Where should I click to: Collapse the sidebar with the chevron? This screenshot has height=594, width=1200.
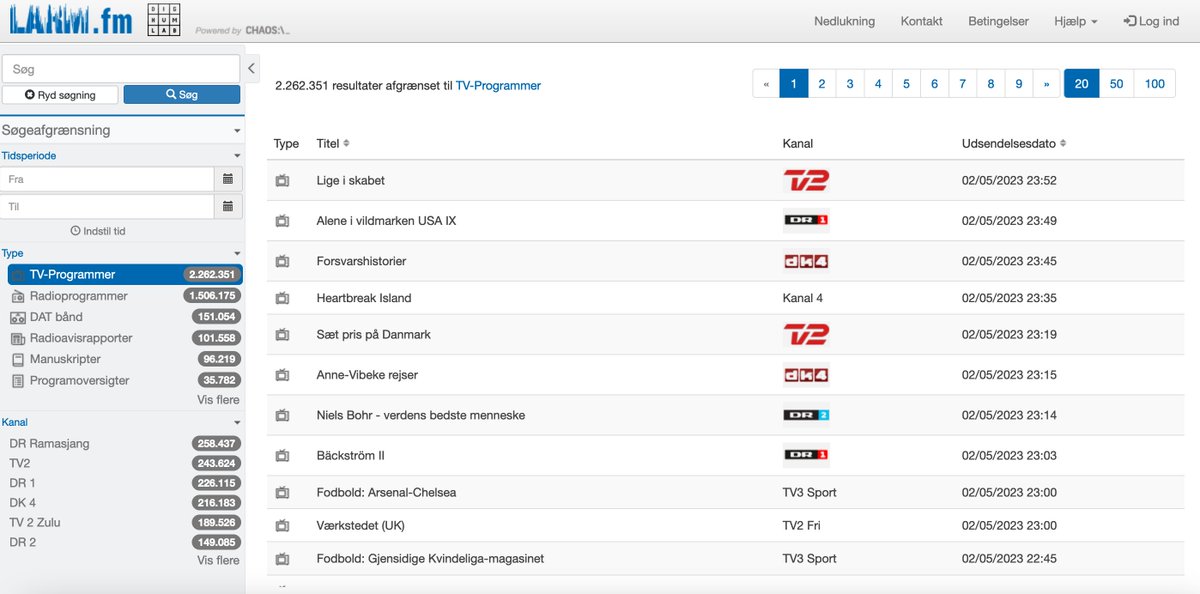coord(251,68)
